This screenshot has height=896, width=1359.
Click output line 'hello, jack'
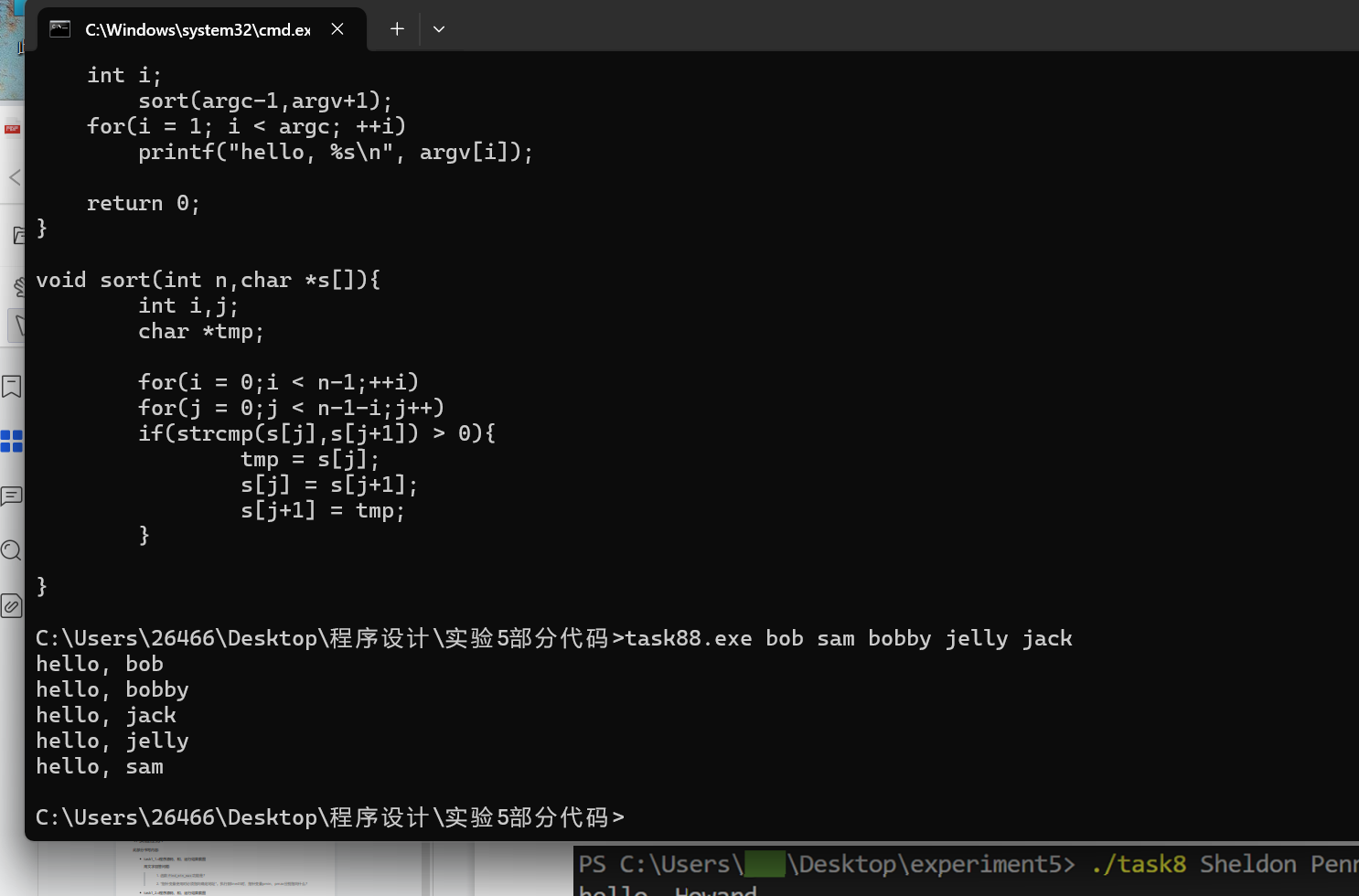pos(106,715)
